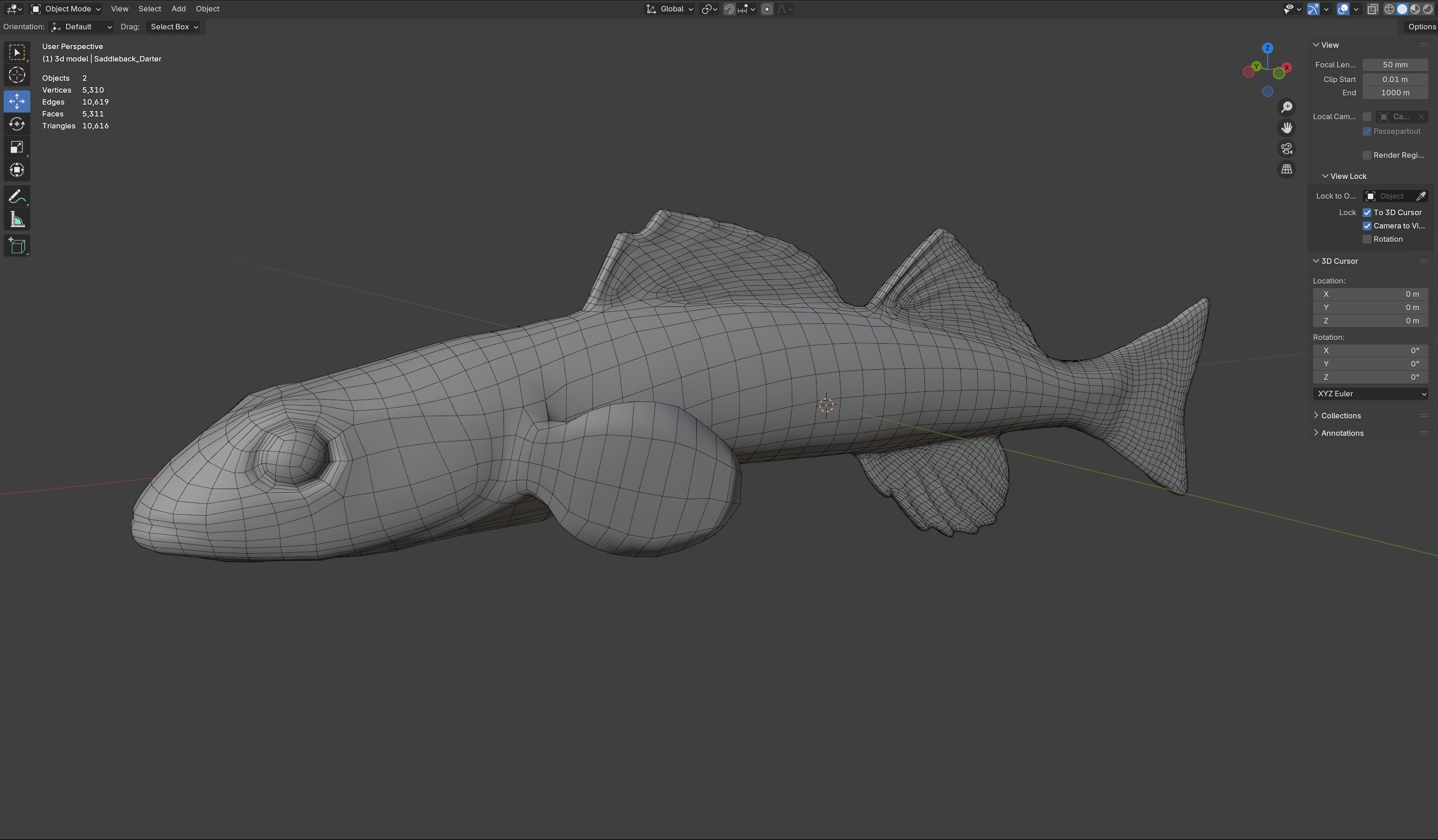
Task: Switch orthographic perspective grid icon
Action: coord(1286,169)
